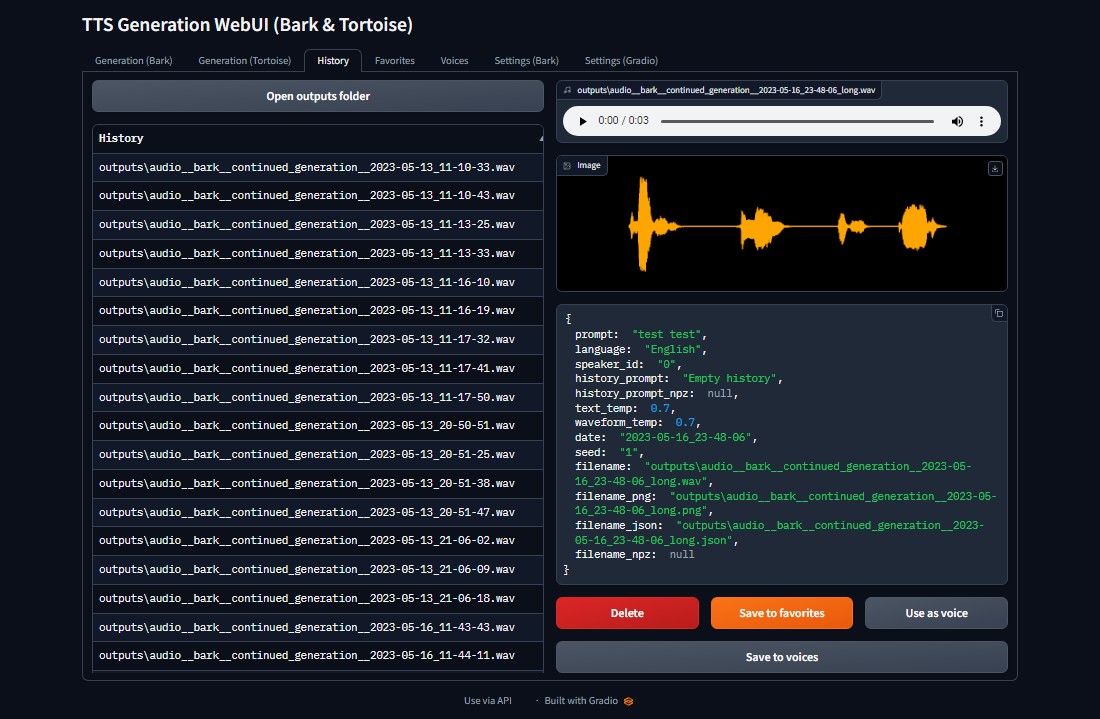Select history row 2023-05-13_11-13-33.wav

click(318, 253)
